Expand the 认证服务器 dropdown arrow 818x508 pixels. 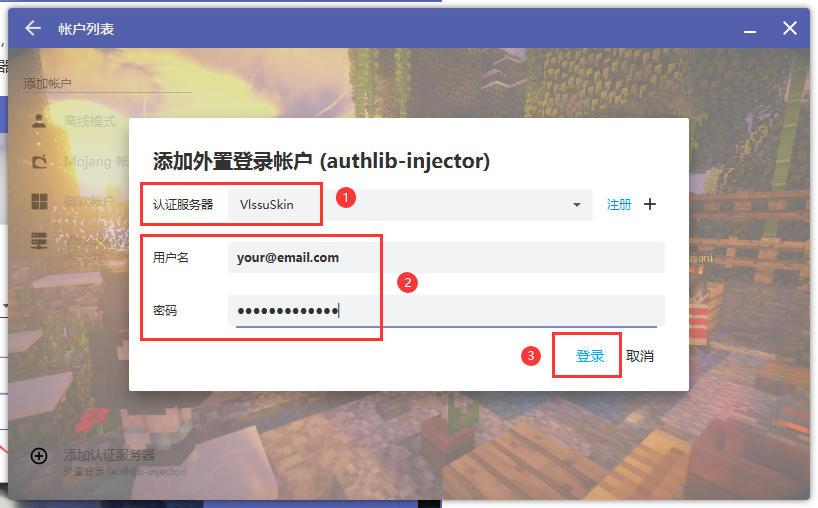pos(577,205)
